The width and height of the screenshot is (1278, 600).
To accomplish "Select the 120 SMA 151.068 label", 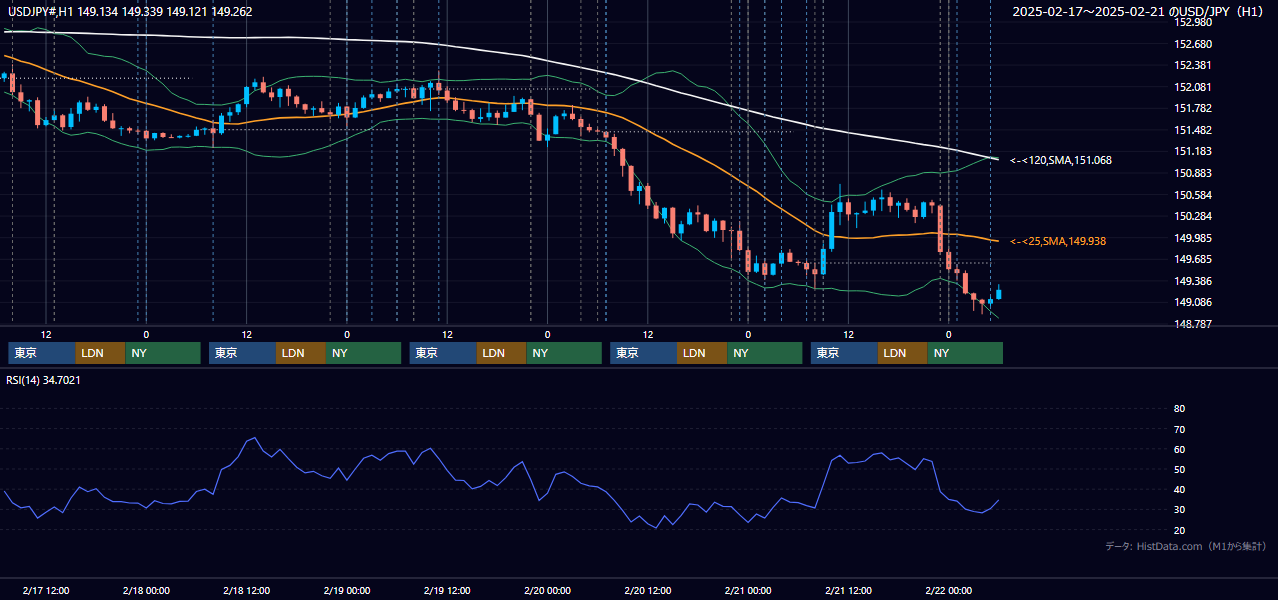I will [x=1061, y=160].
